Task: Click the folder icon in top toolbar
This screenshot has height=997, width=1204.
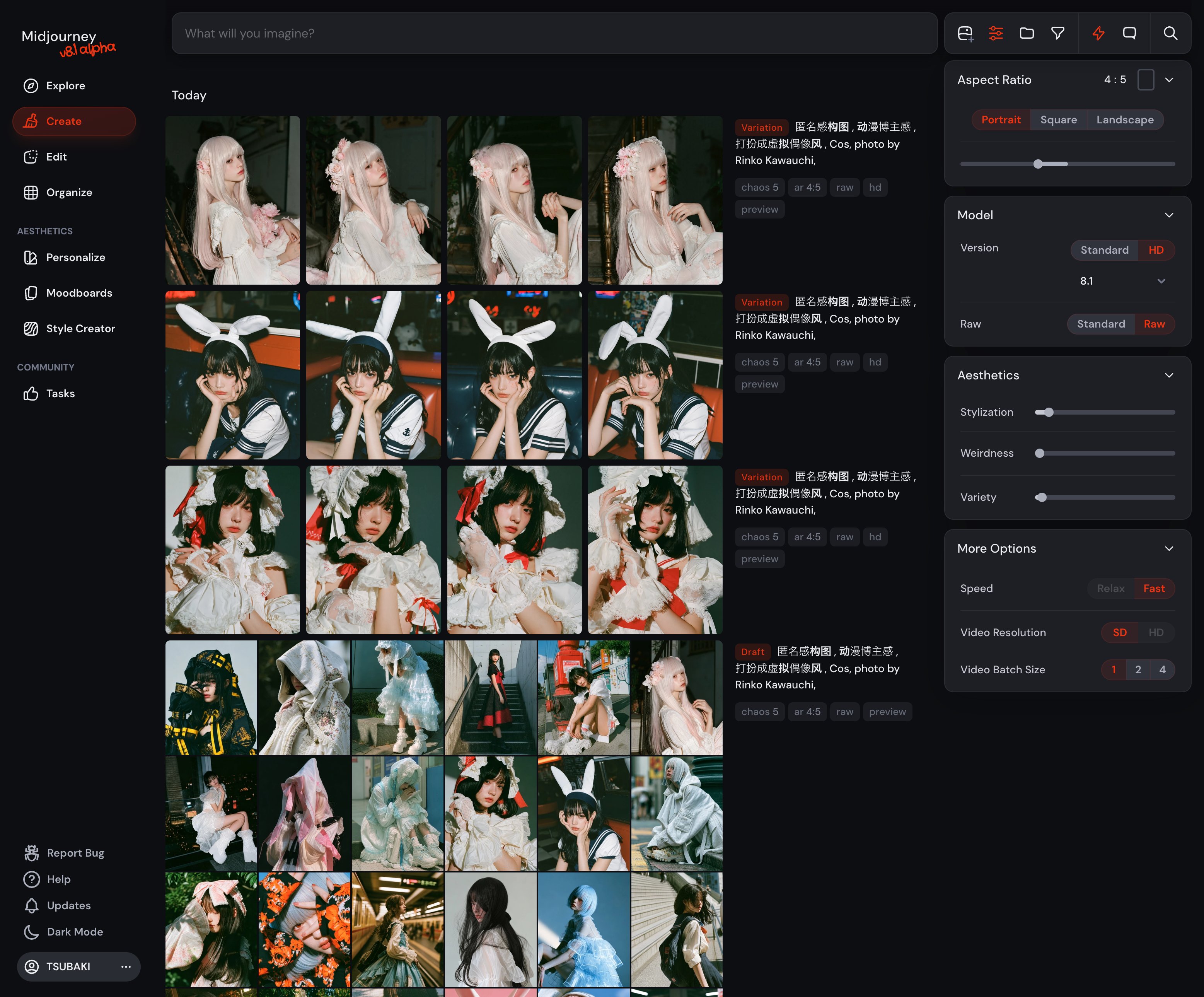Action: point(1027,33)
